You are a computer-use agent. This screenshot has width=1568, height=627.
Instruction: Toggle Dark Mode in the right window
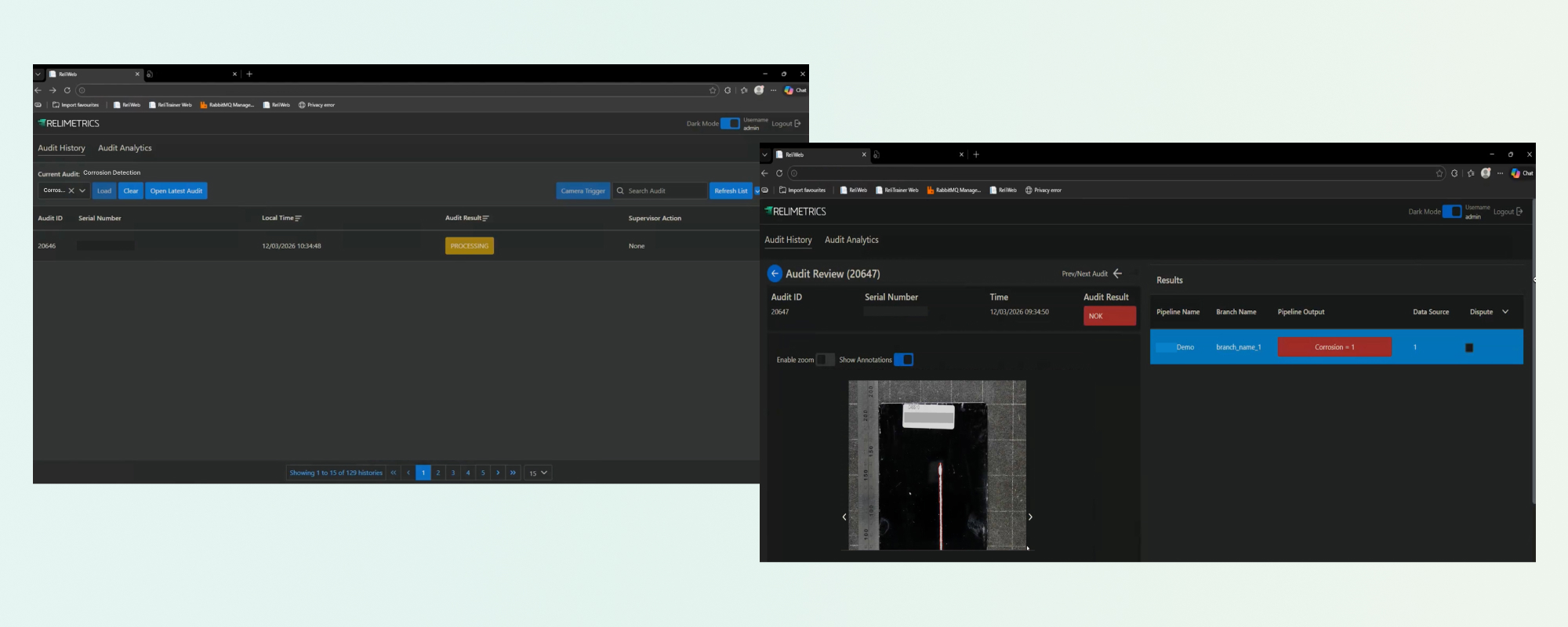(x=1452, y=212)
